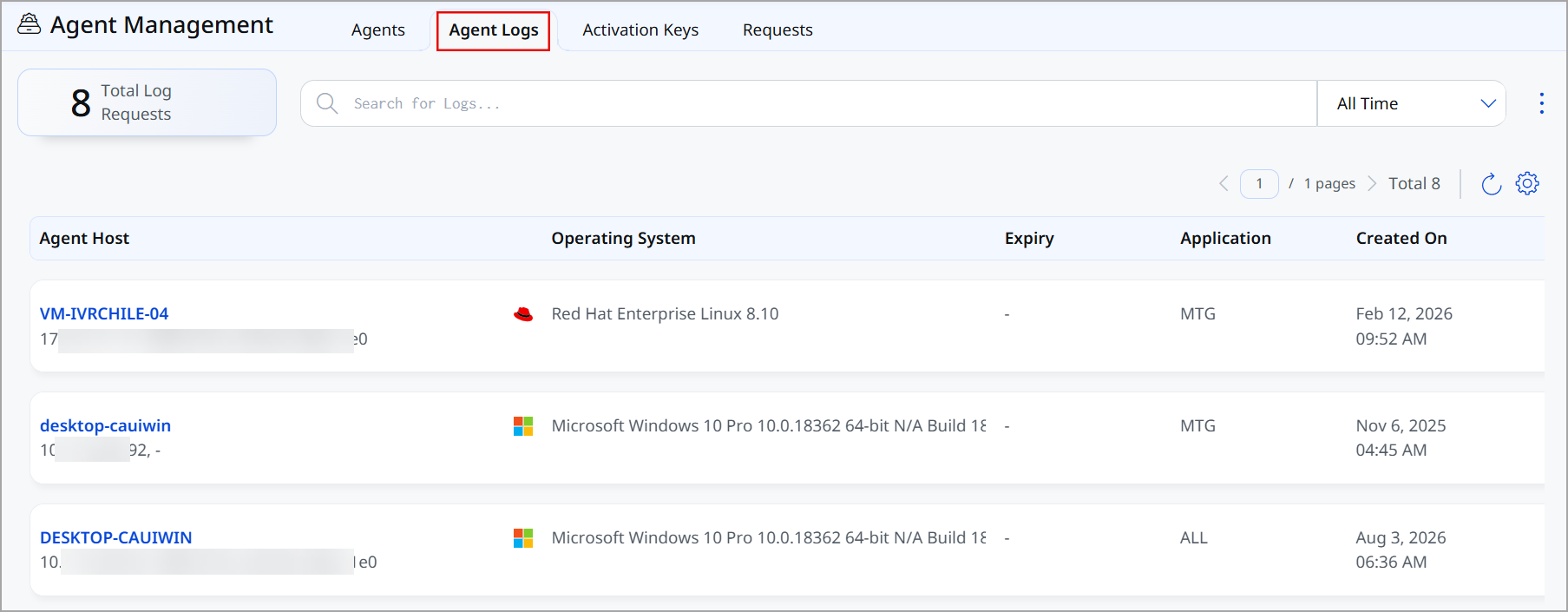Open table settings gear icon
Screen dimensions: 1568x612
click(x=1527, y=183)
